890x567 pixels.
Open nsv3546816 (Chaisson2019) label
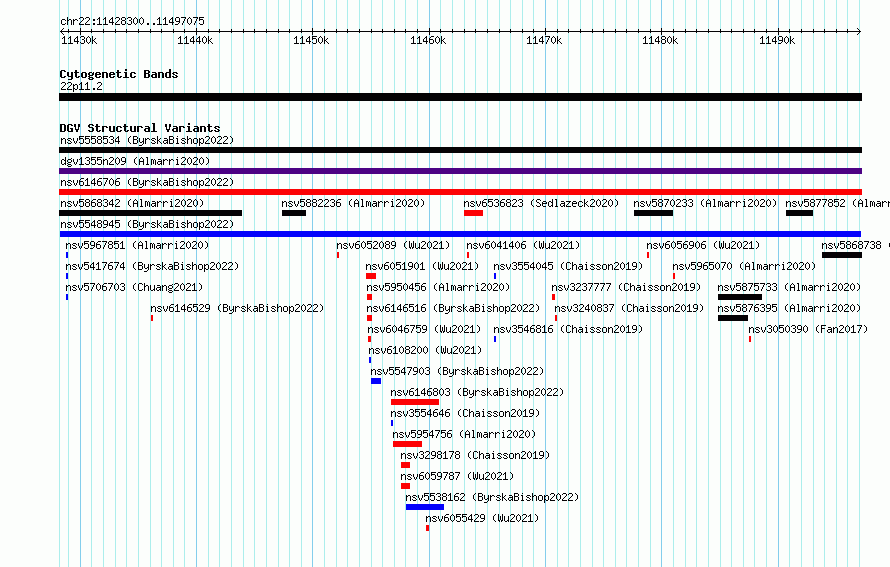(568, 329)
